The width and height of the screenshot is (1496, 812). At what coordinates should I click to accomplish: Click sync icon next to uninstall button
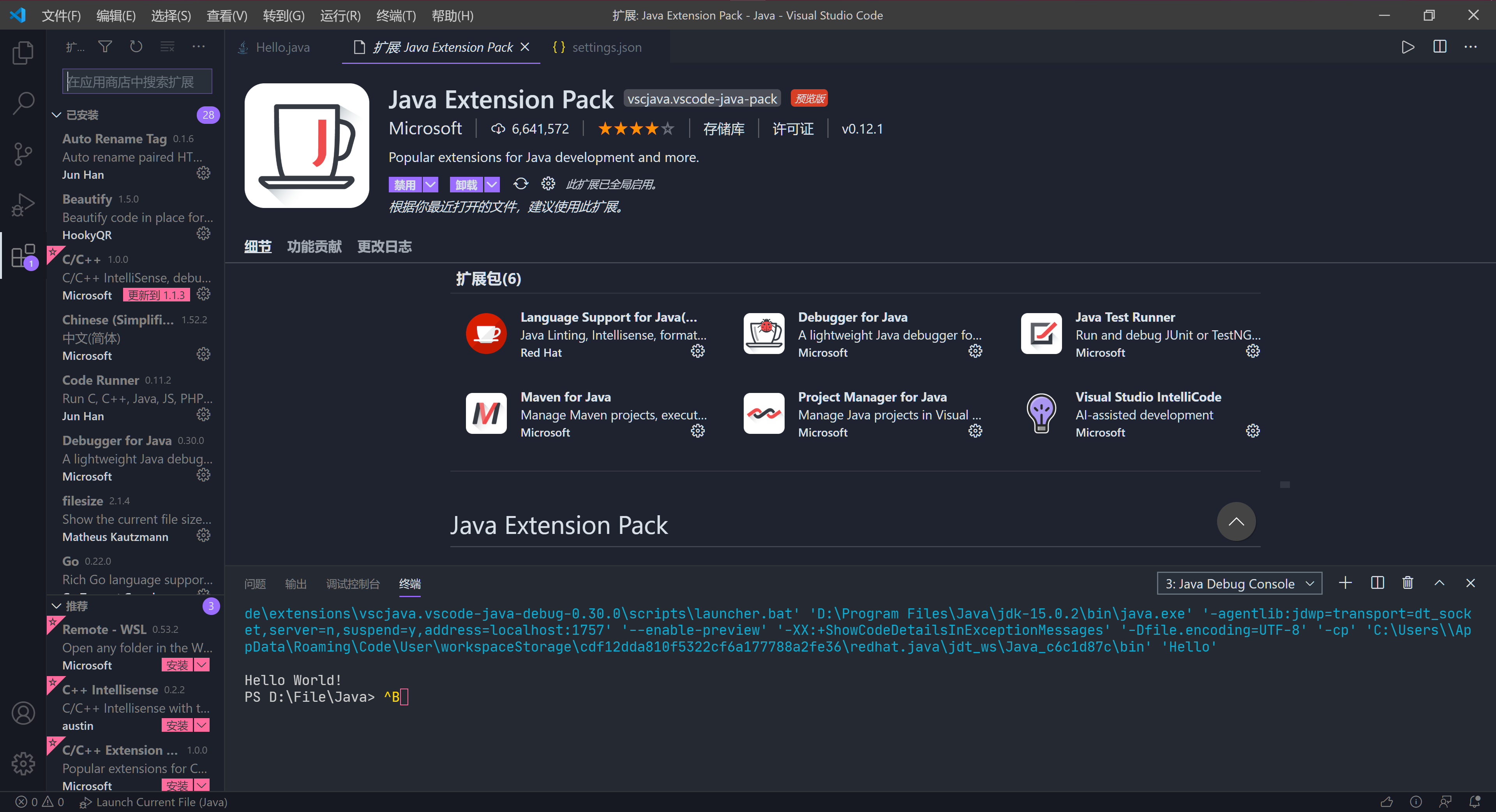pyautogui.click(x=521, y=184)
